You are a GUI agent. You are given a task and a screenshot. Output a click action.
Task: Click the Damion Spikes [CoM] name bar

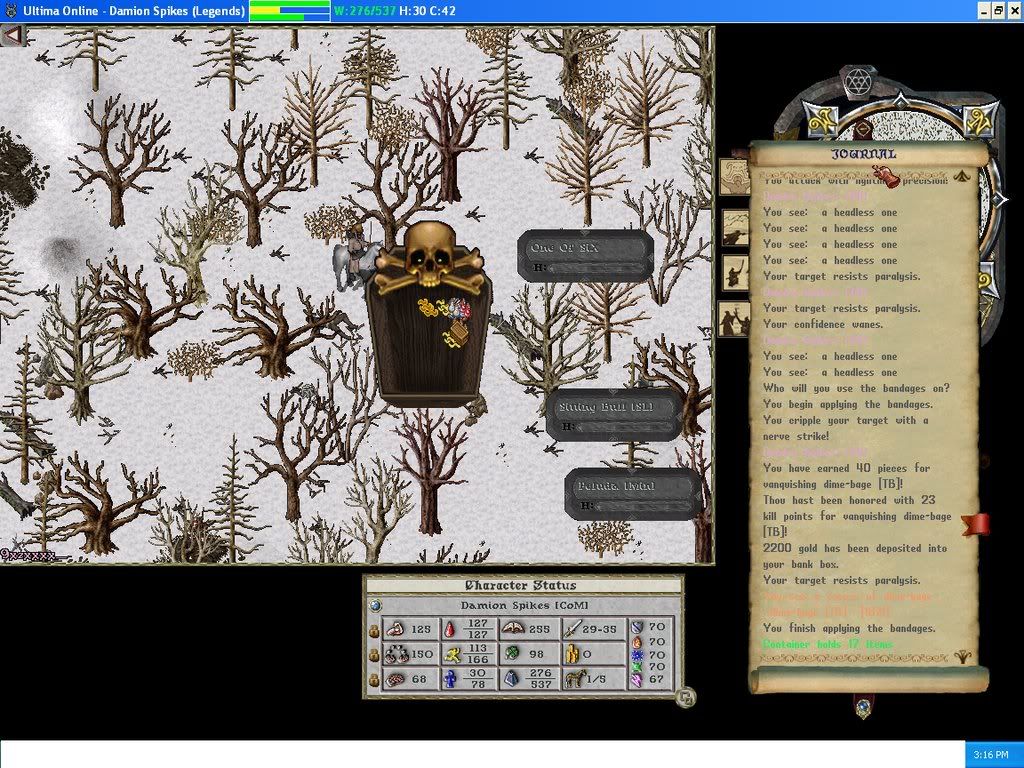coord(524,605)
